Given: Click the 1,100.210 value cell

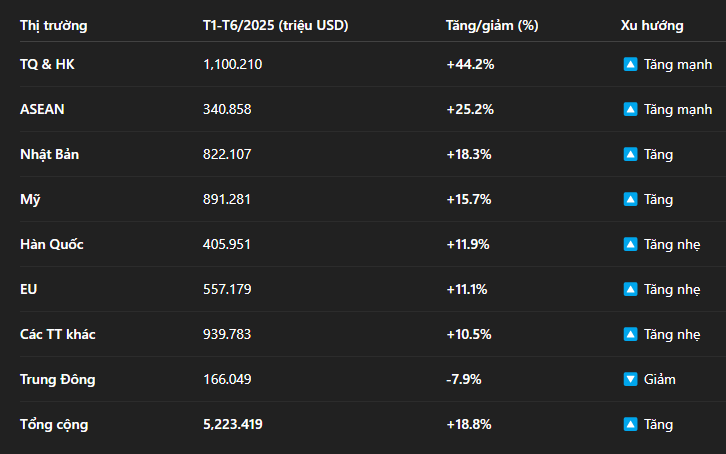Looking at the screenshot, I should [x=232, y=64].
